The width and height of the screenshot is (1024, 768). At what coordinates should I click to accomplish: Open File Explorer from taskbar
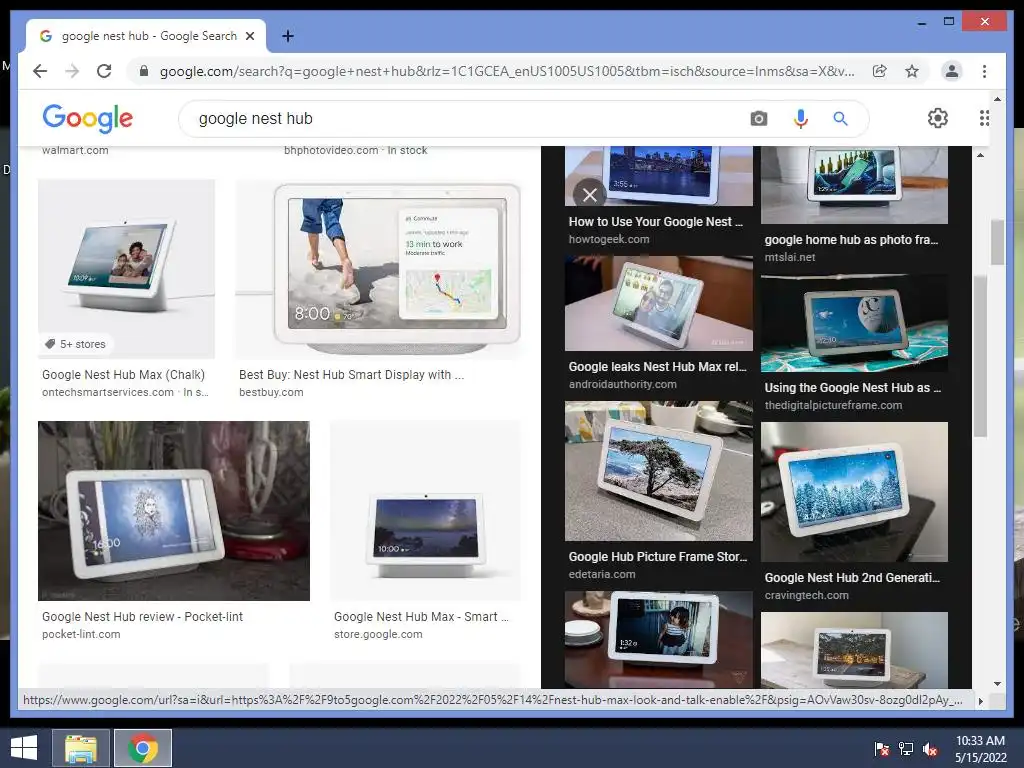coord(80,748)
